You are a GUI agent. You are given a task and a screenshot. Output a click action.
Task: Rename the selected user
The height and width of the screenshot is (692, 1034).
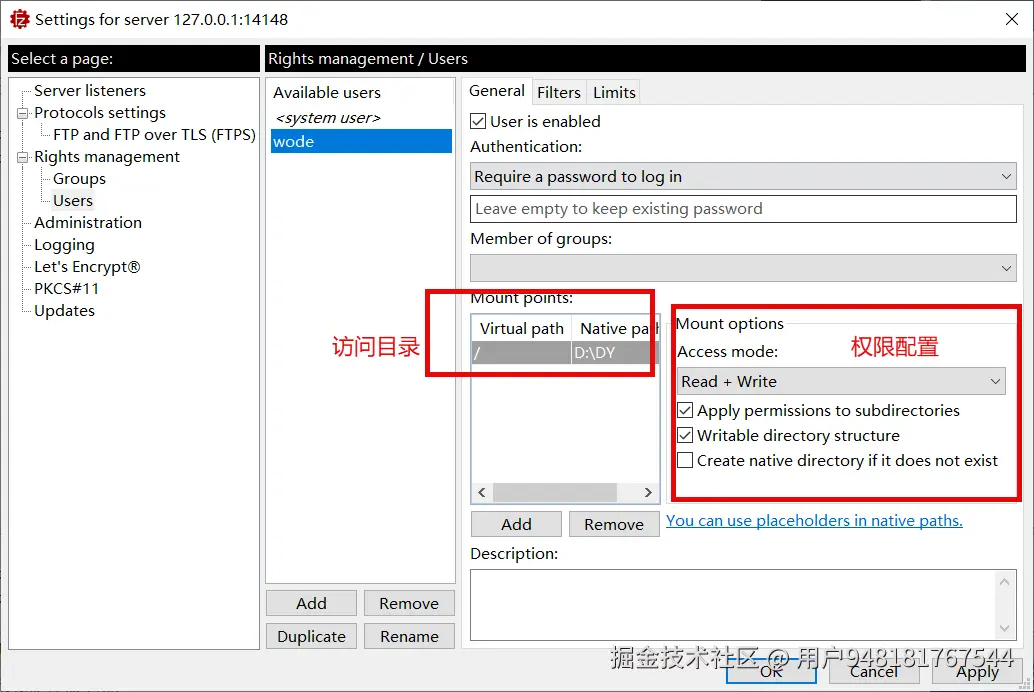tap(409, 637)
